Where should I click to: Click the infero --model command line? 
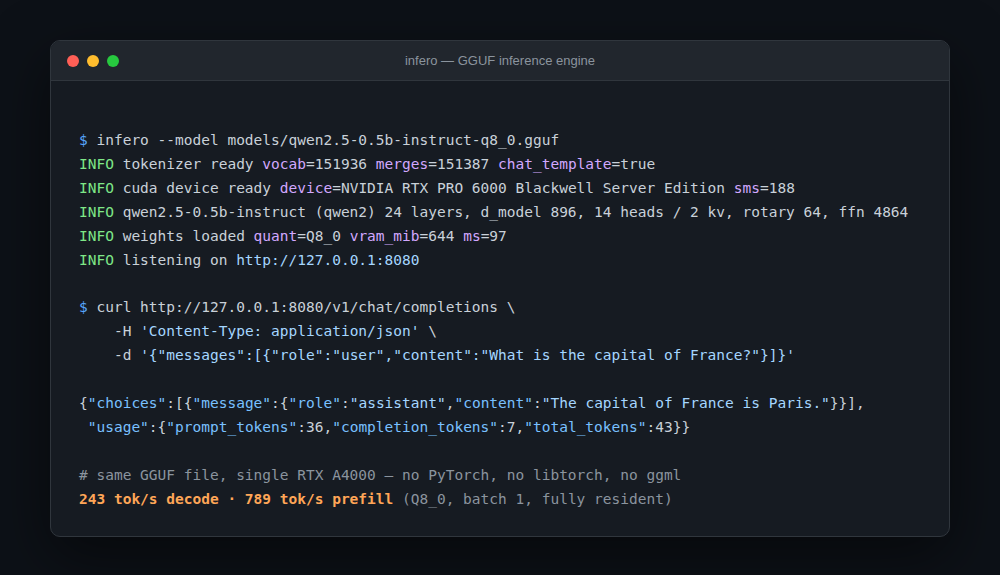(x=319, y=140)
